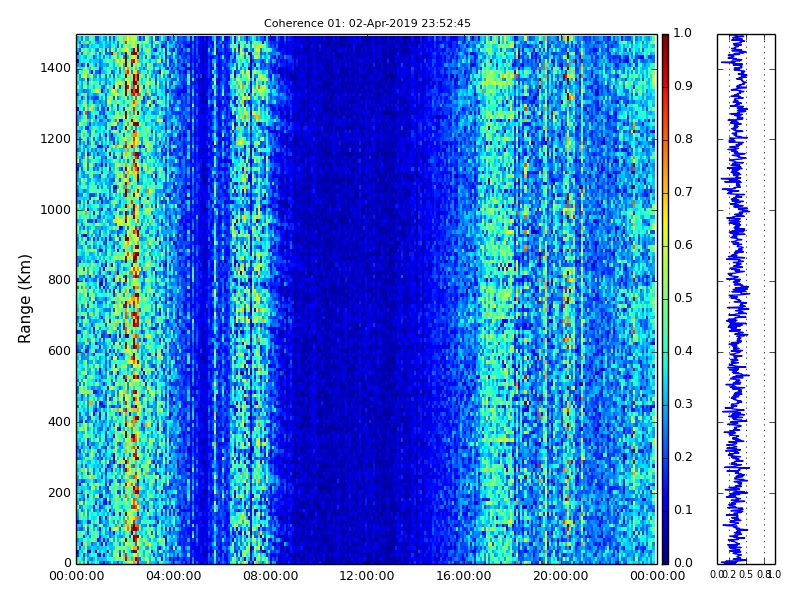
Task: Click the coherence profile line plot panel
Action: point(746,299)
